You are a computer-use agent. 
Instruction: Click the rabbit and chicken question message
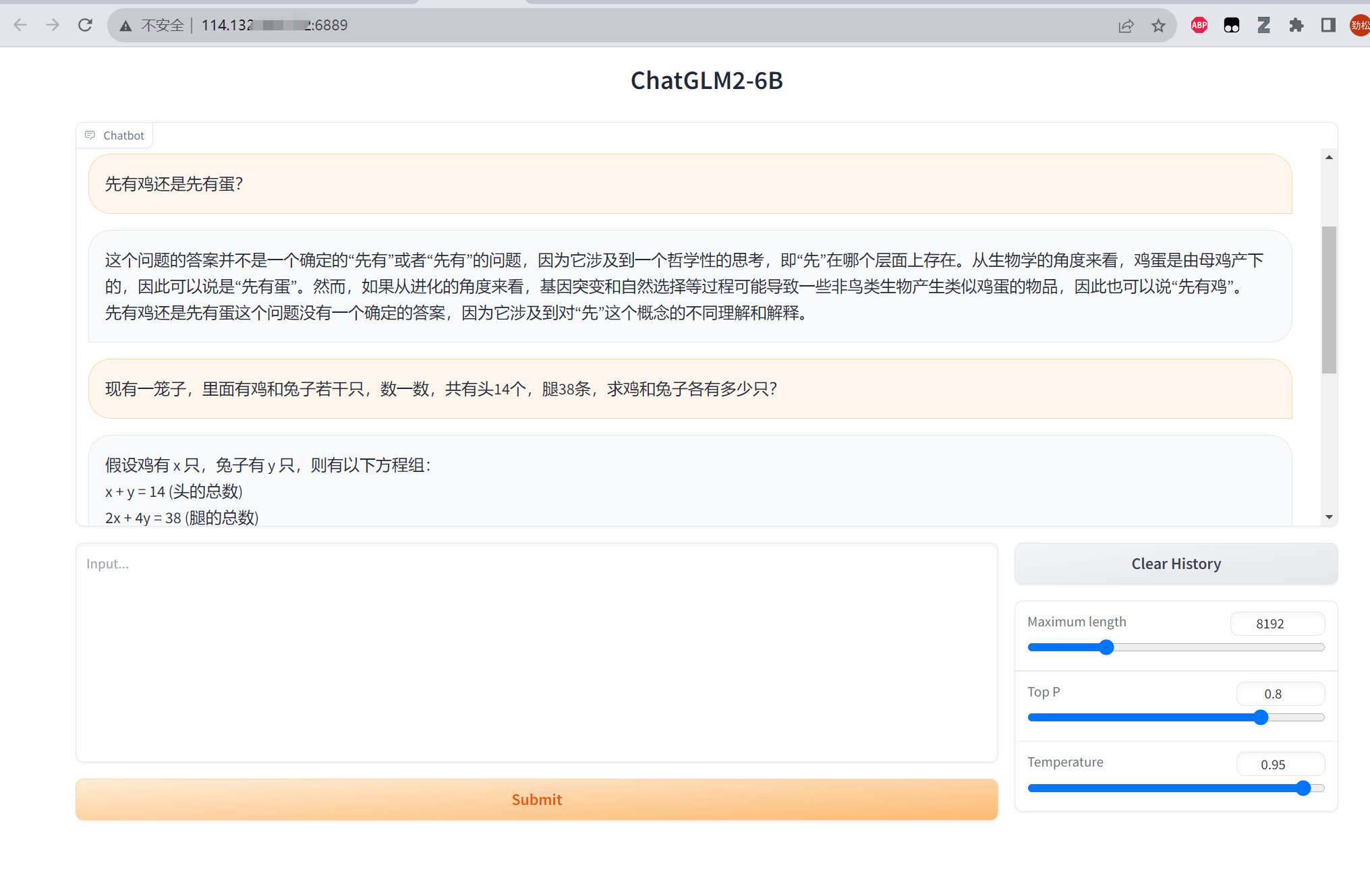(690, 389)
